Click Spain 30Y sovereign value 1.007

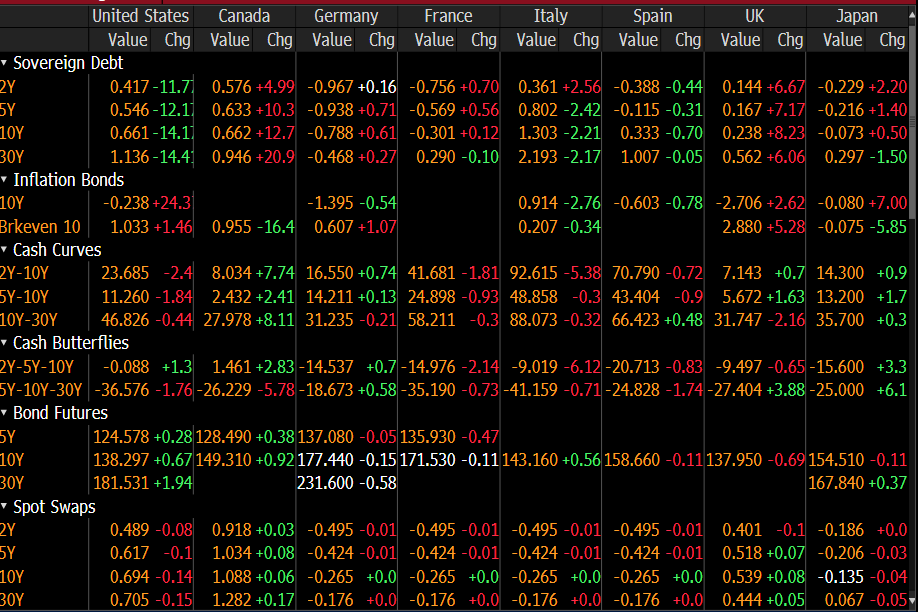pos(640,157)
